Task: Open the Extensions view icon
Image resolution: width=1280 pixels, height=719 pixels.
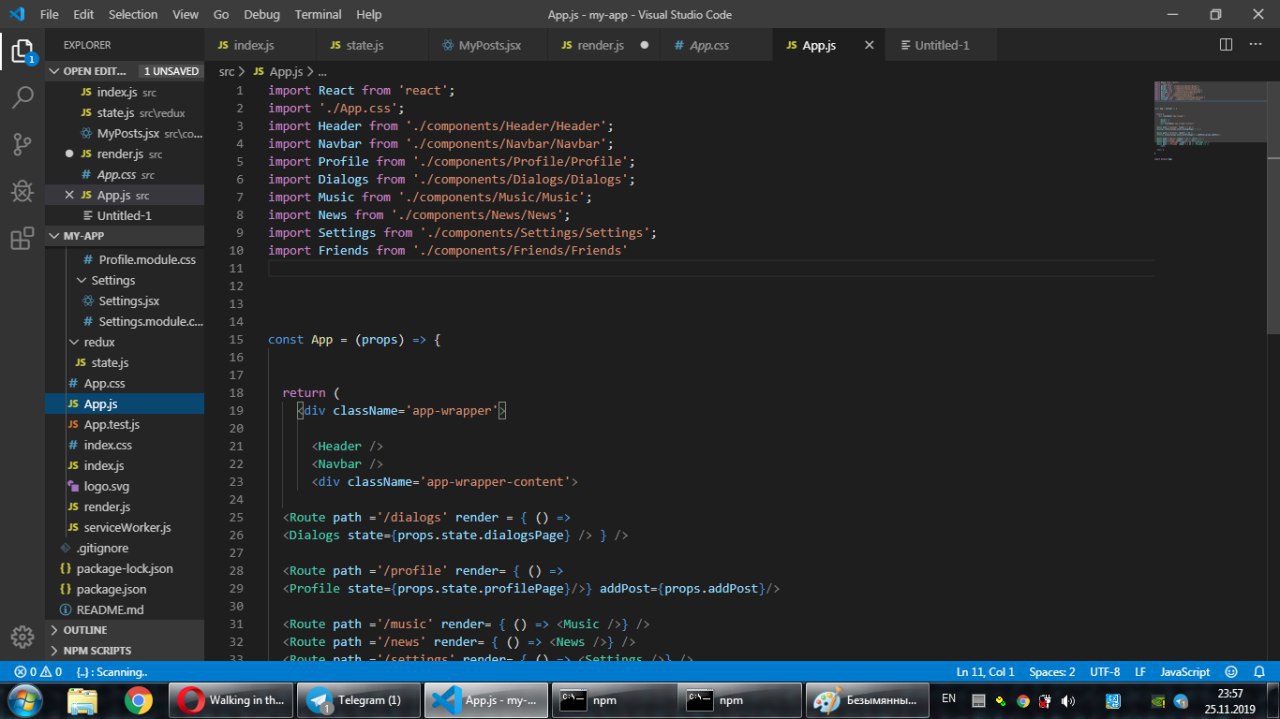Action: point(22,239)
